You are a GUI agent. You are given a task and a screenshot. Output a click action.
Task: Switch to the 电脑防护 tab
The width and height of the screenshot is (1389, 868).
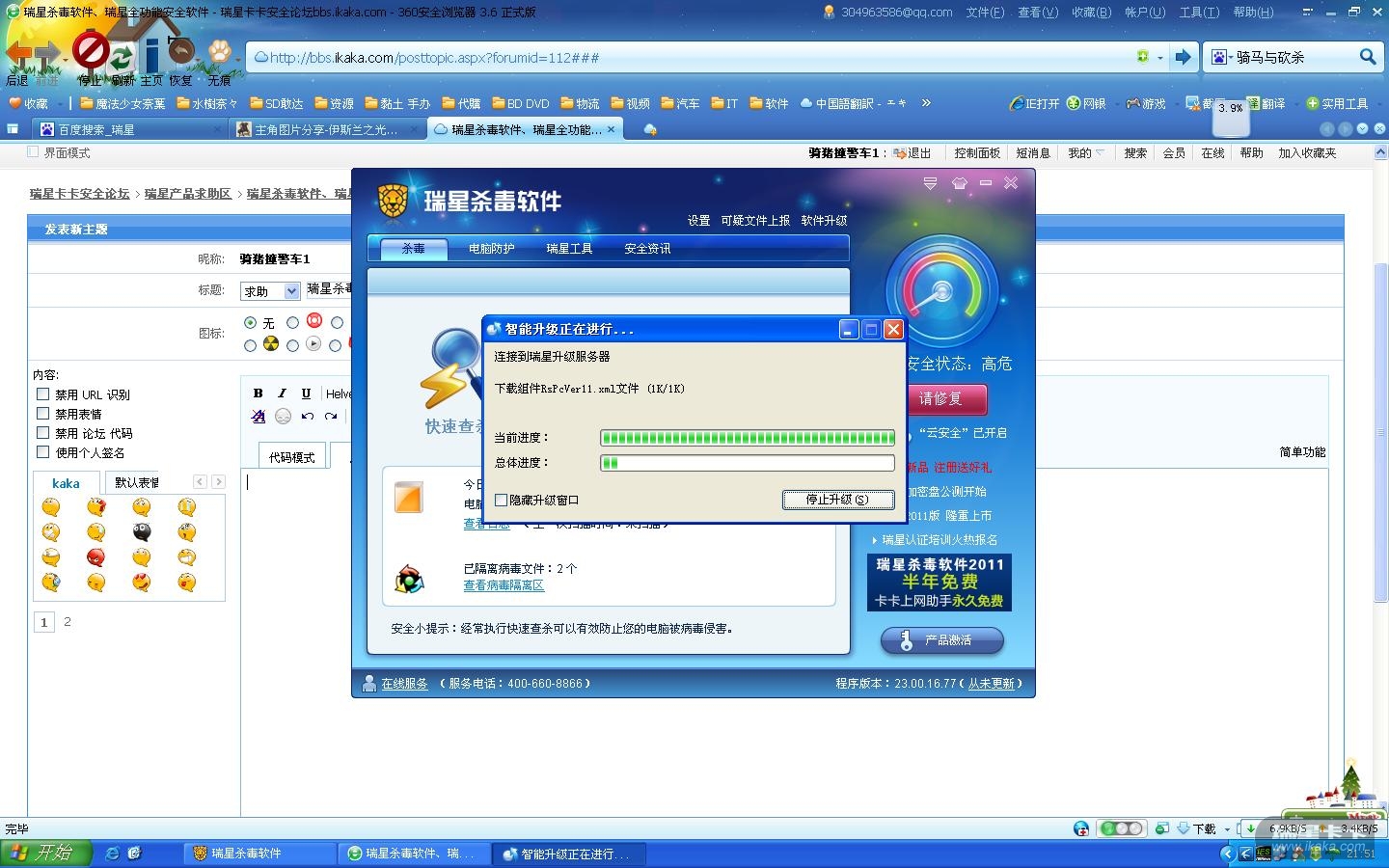point(491,249)
